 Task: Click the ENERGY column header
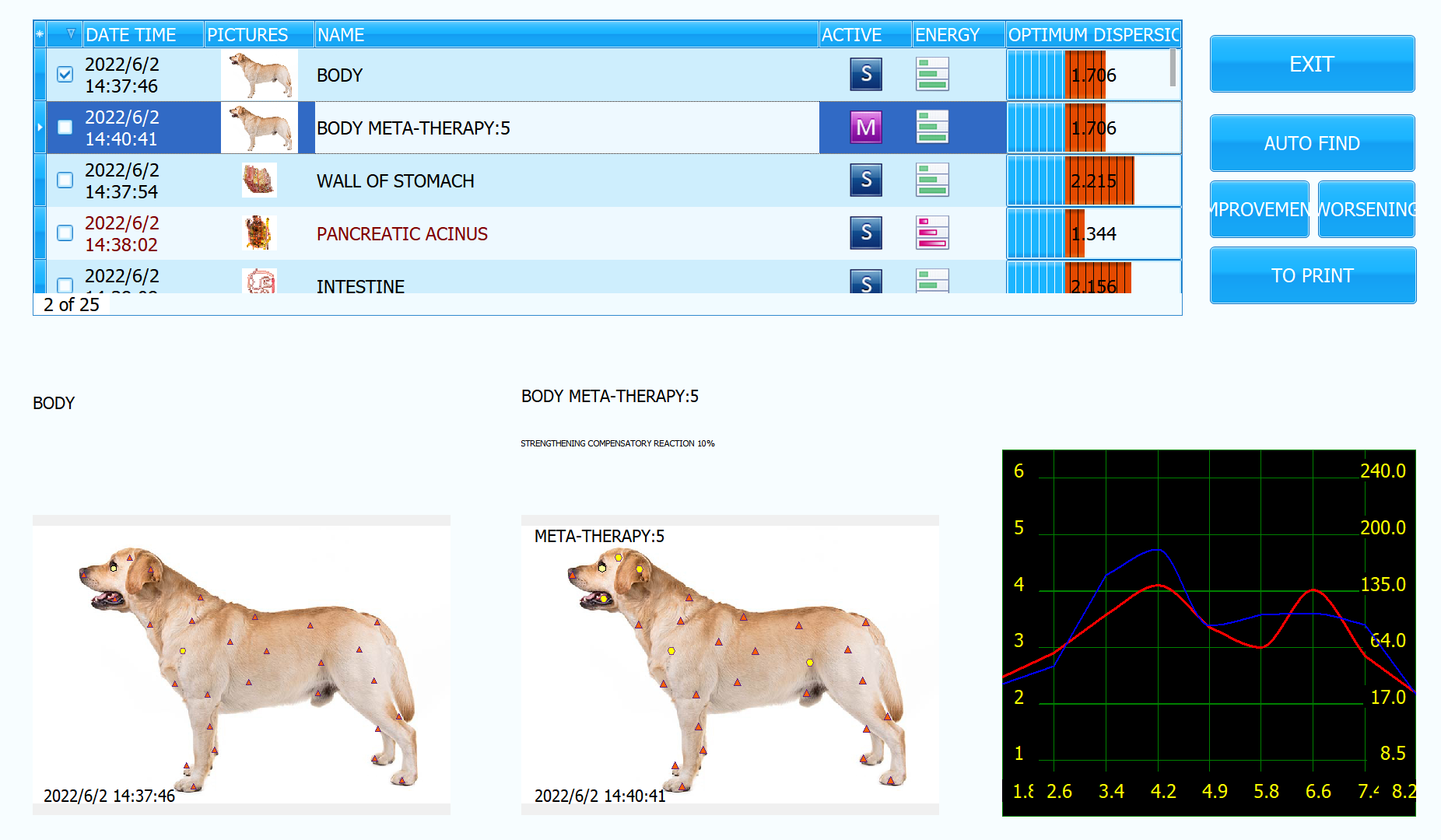[x=959, y=35]
